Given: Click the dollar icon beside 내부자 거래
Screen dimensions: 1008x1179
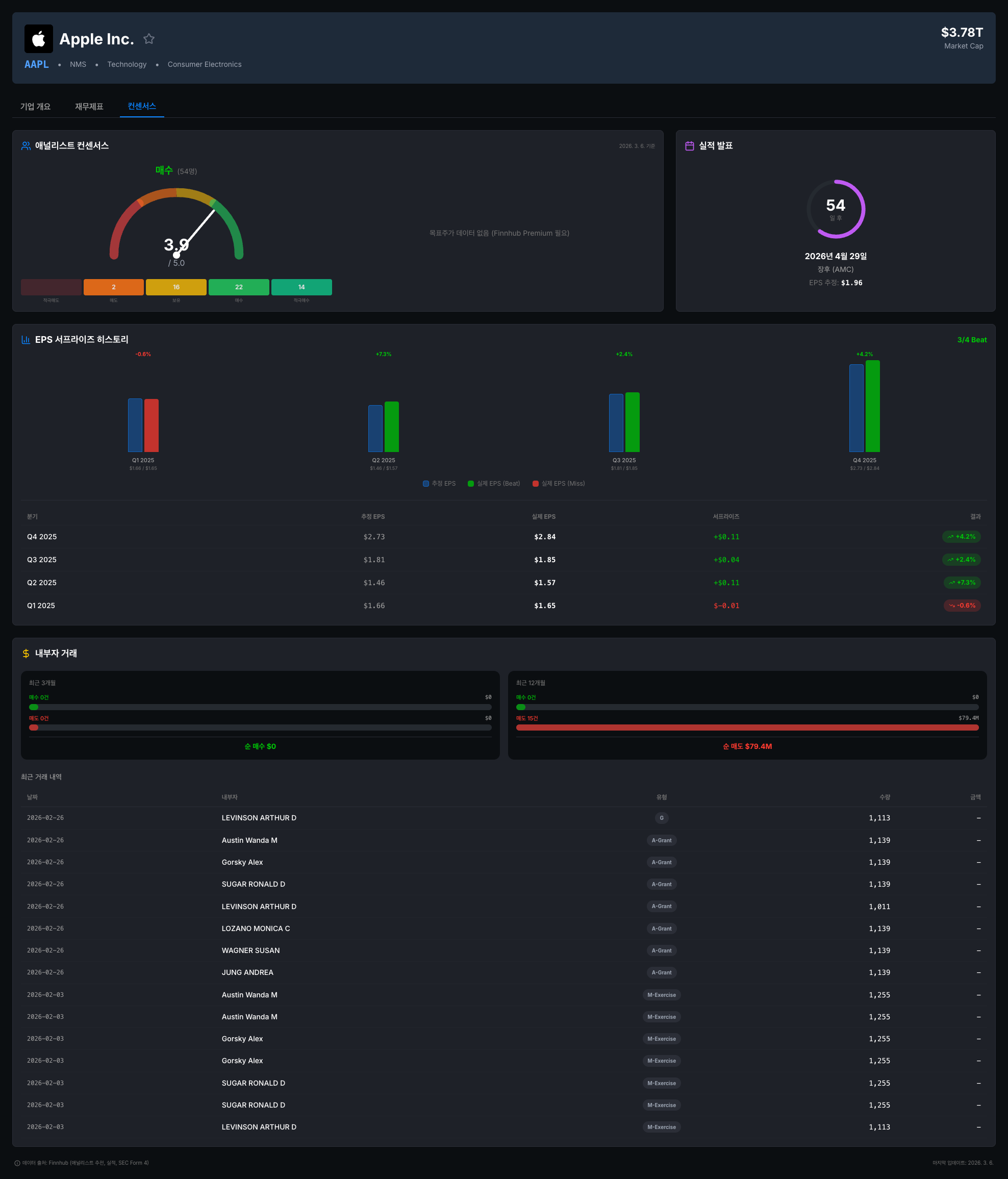Looking at the screenshot, I should point(26,653).
